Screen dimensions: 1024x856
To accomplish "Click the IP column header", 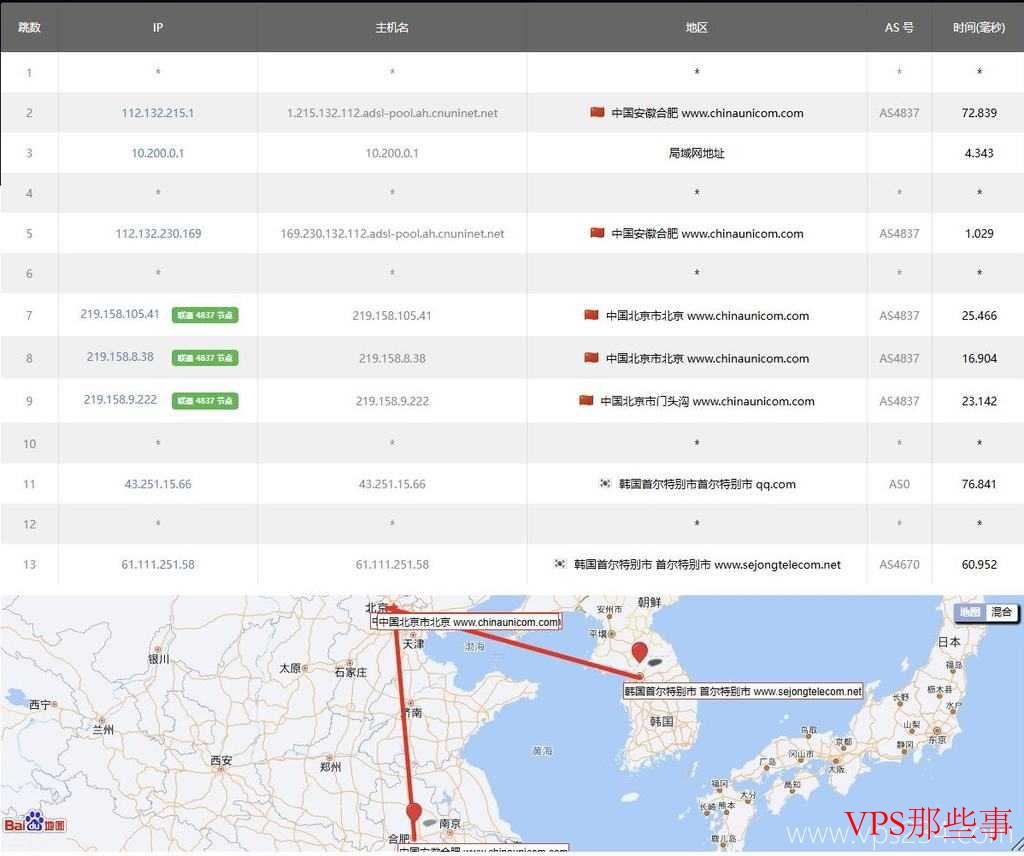I will click(157, 27).
